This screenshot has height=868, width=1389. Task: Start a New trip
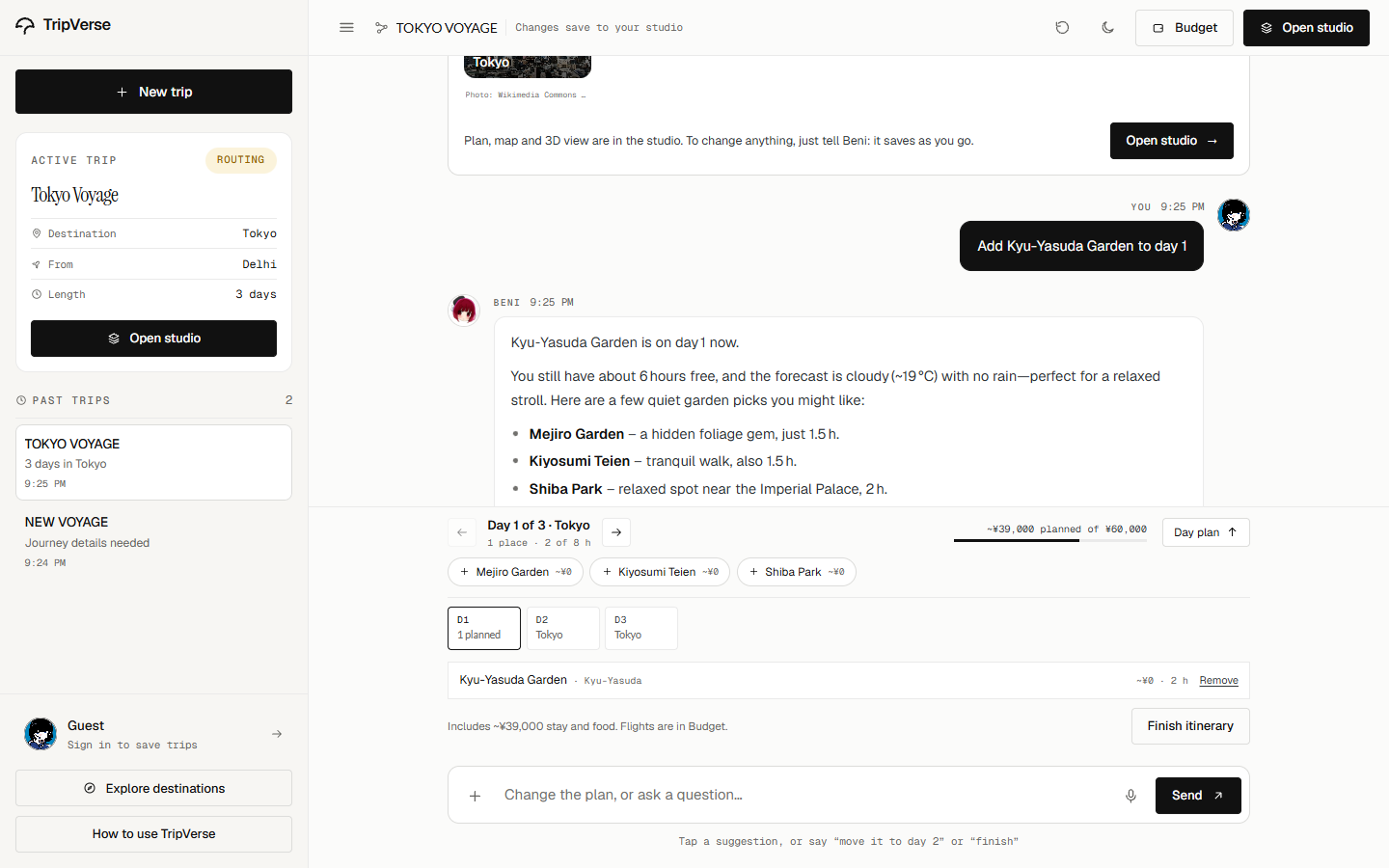pyautogui.click(x=153, y=92)
